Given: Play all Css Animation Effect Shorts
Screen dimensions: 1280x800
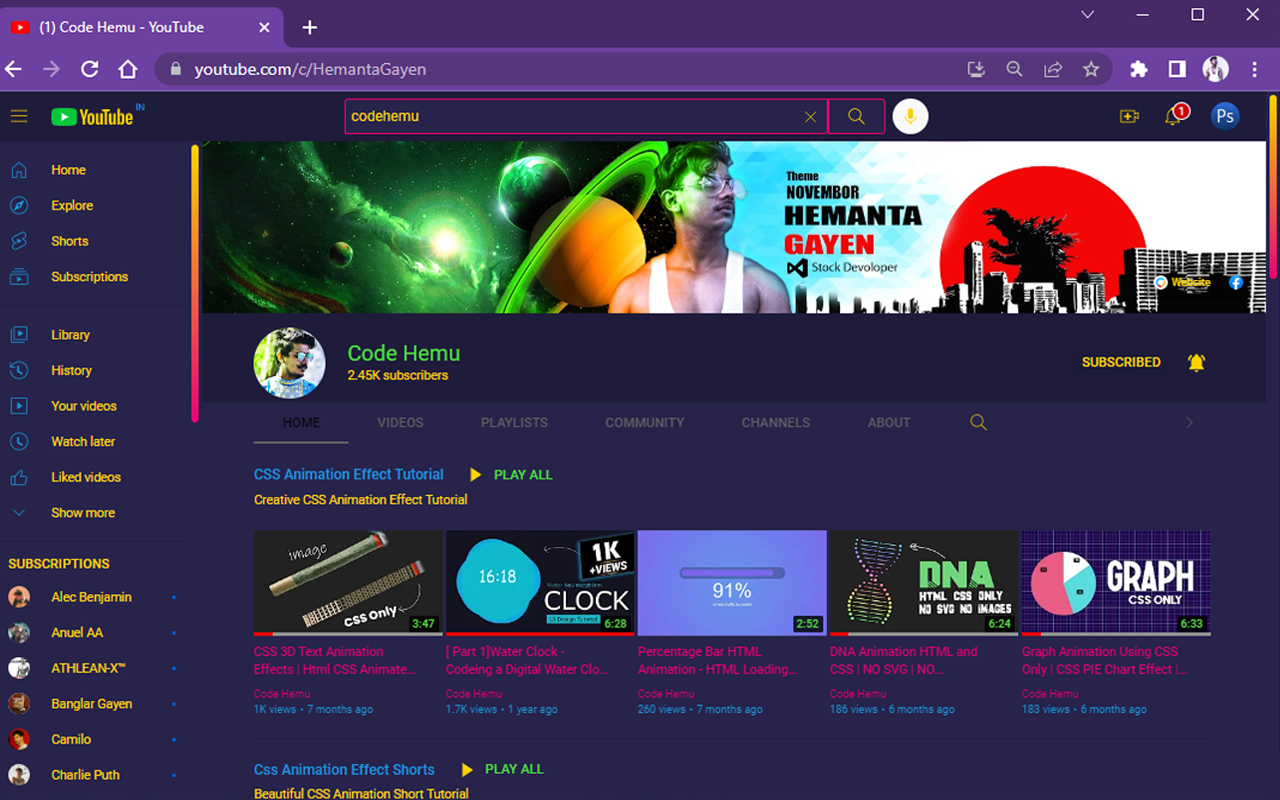Looking at the screenshot, I should 502,769.
